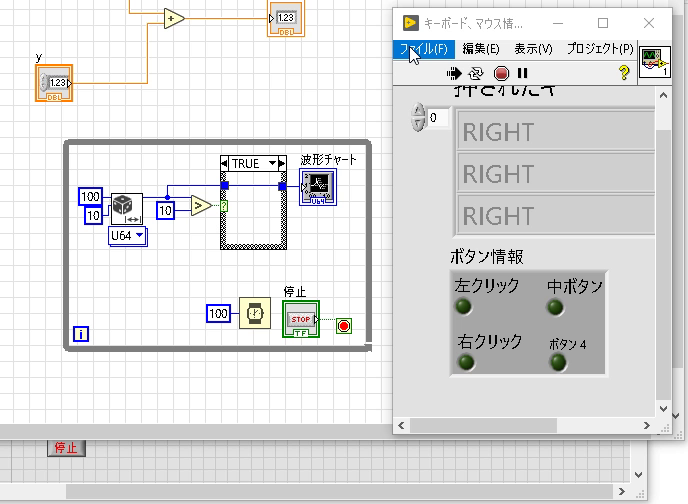Click the Run Continuously toolbar icon
The height and width of the screenshot is (504, 688).
[476, 73]
